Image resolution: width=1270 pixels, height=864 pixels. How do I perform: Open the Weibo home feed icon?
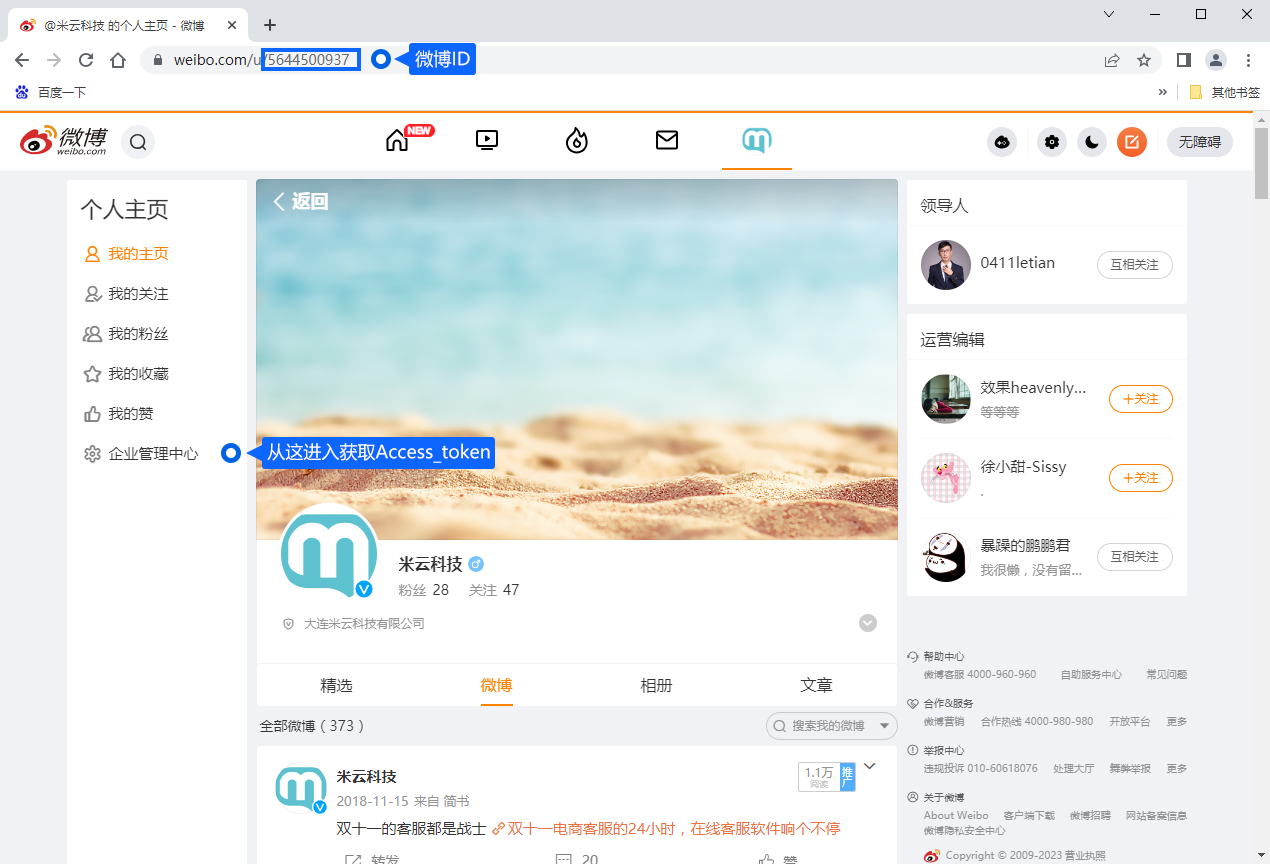tap(398, 140)
